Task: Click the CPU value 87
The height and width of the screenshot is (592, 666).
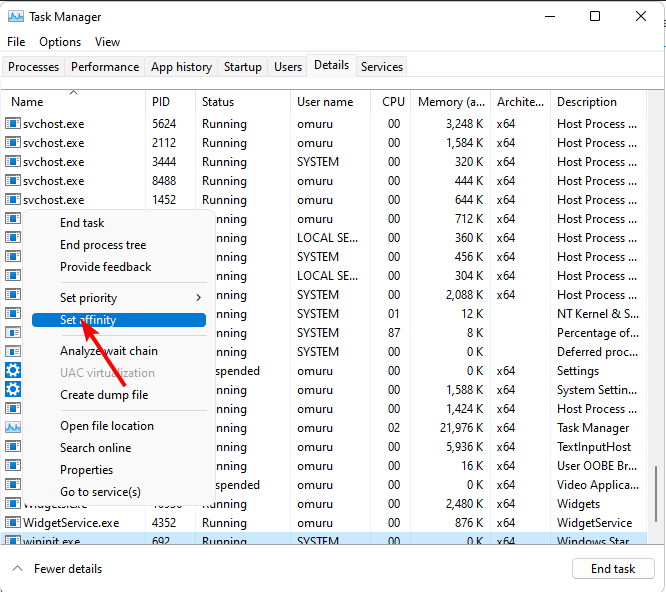Action: pos(394,333)
